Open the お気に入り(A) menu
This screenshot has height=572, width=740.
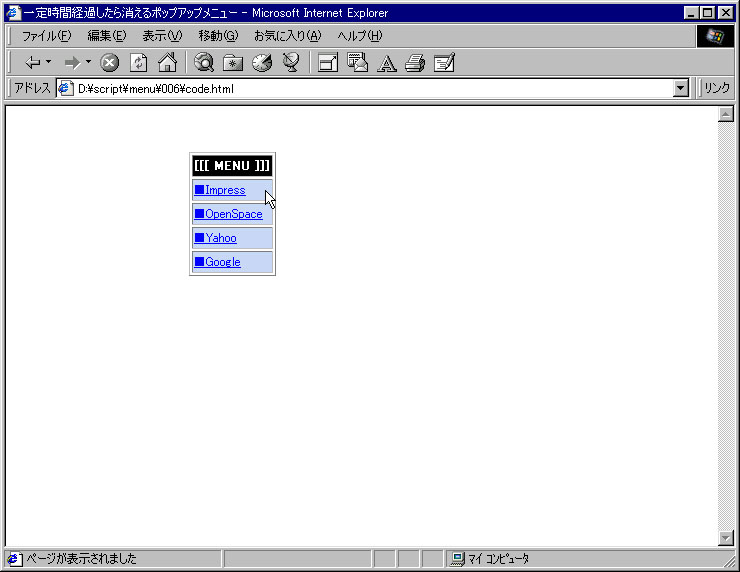point(287,36)
